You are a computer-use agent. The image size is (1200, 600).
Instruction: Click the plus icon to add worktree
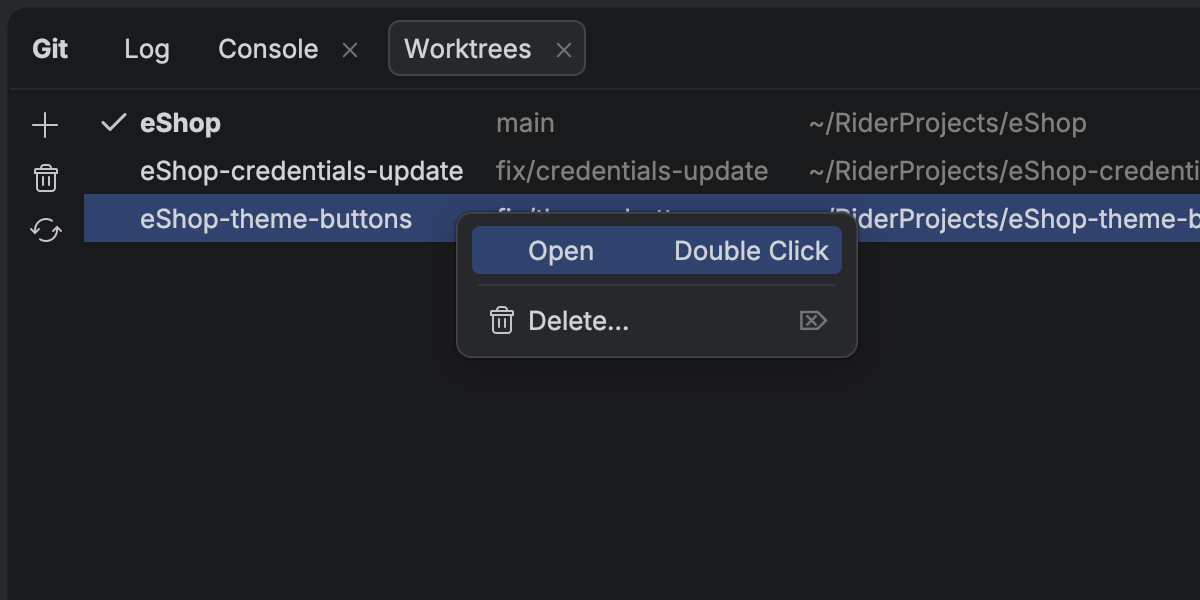(x=45, y=125)
